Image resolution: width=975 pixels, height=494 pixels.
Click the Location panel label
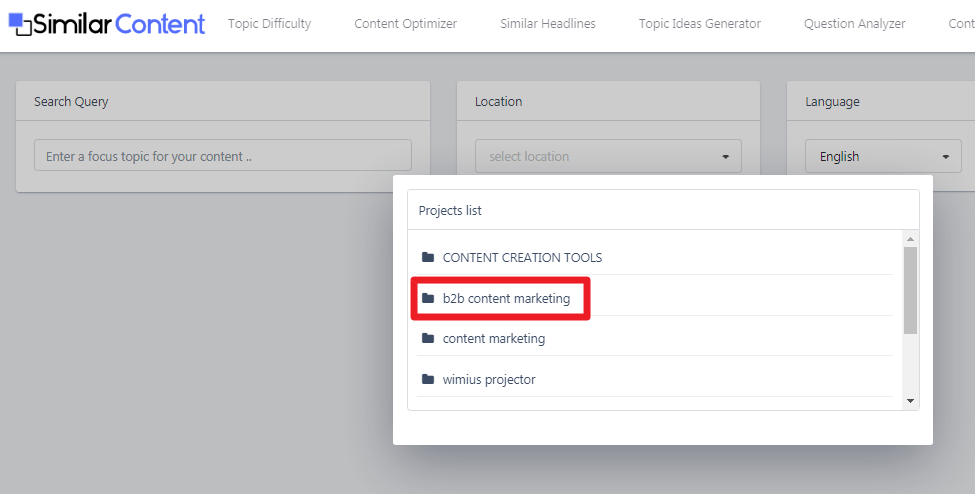click(499, 101)
